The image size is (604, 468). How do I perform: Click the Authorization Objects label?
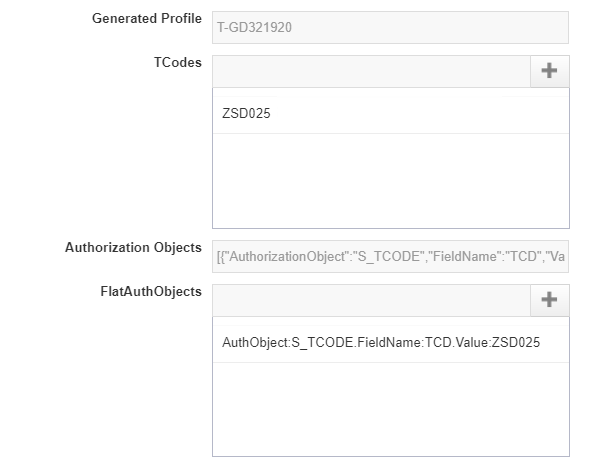133,248
